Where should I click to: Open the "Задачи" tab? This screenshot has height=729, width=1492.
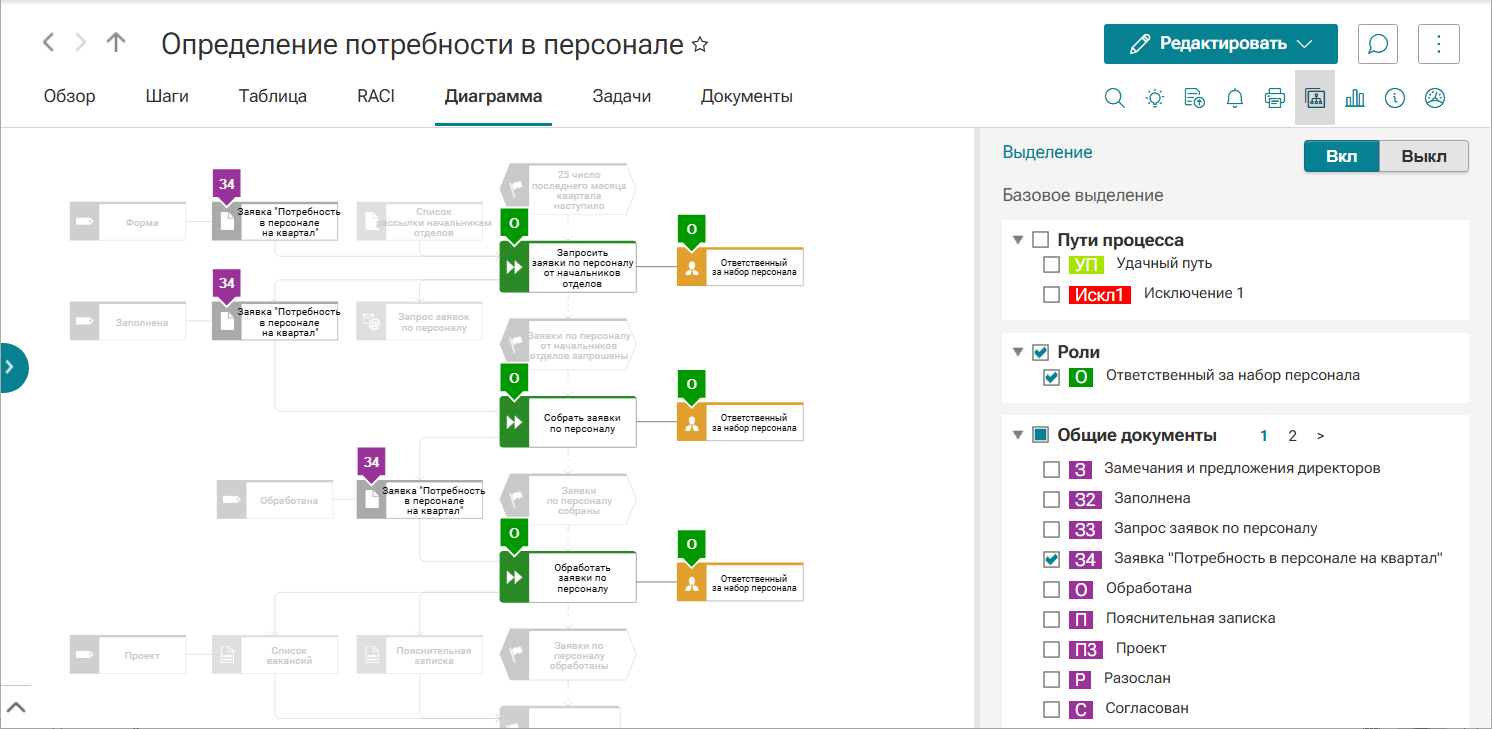[622, 97]
